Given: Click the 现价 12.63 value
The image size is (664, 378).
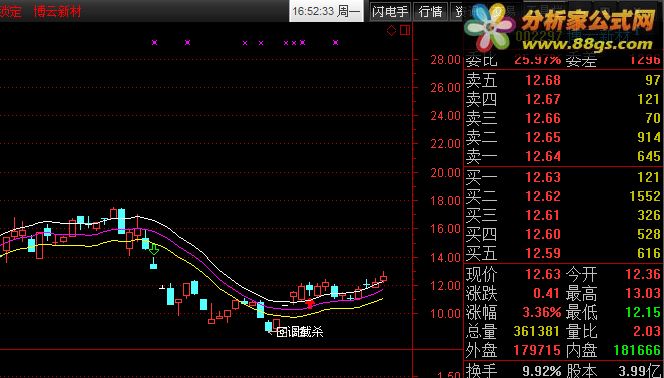Looking at the screenshot, I should point(543,274).
